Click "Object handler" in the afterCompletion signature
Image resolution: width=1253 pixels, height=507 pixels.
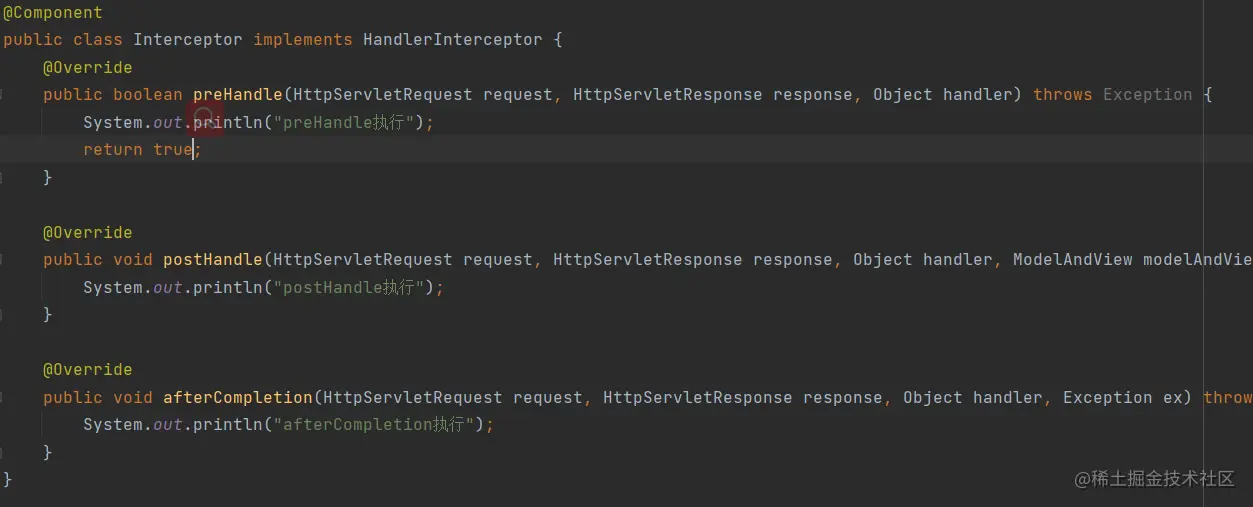973,398
